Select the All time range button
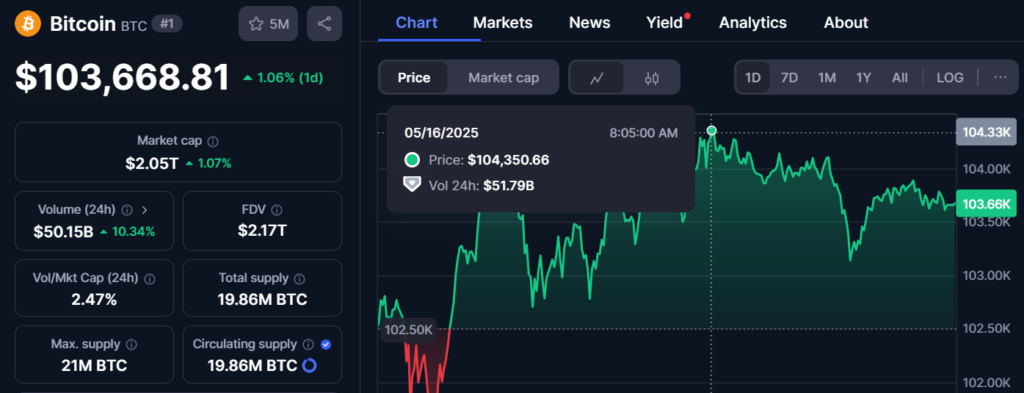 [x=900, y=78]
